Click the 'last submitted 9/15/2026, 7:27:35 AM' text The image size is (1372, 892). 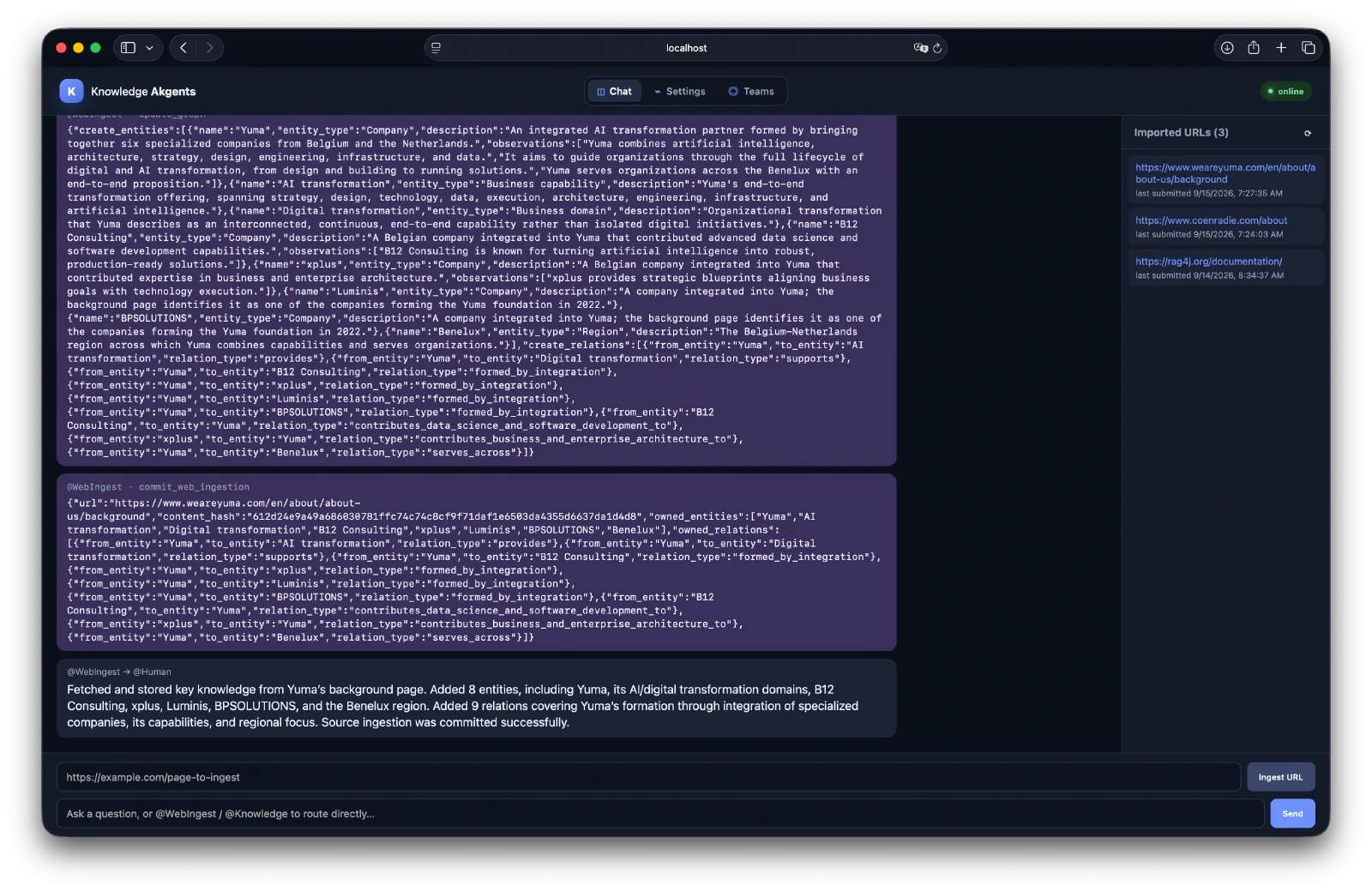pyautogui.click(x=1209, y=194)
